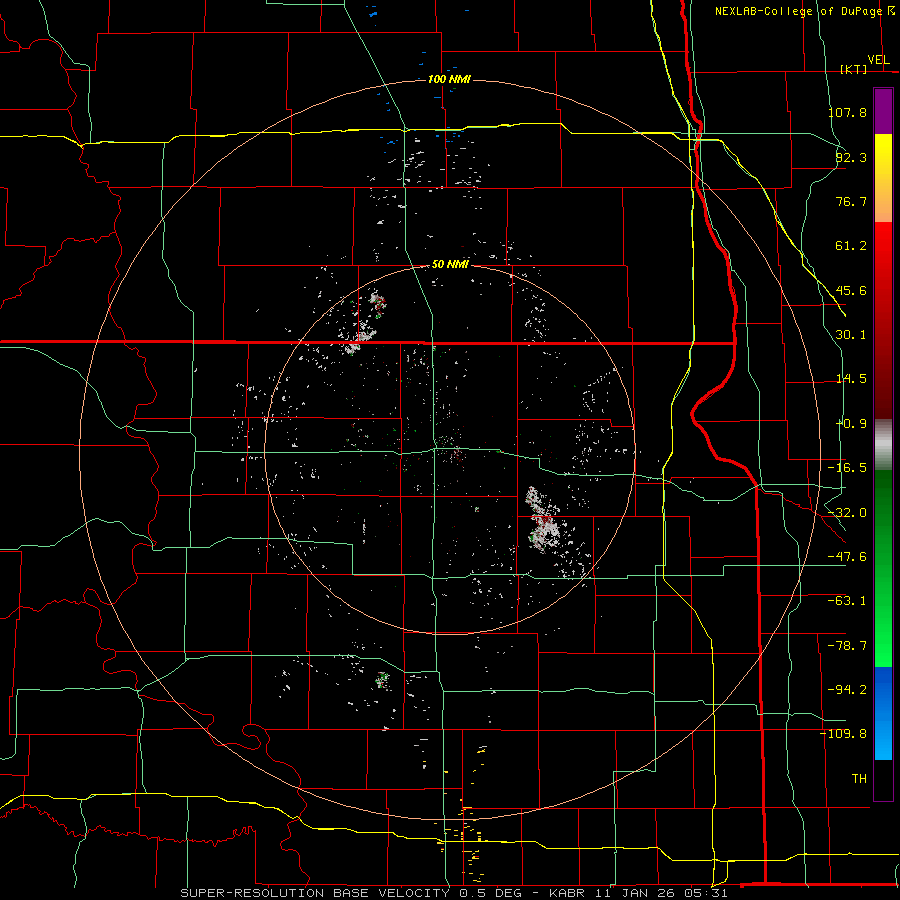This screenshot has width=900, height=900.
Task: Pick the yellow-orange segment of the color bar
Action: [883, 178]
